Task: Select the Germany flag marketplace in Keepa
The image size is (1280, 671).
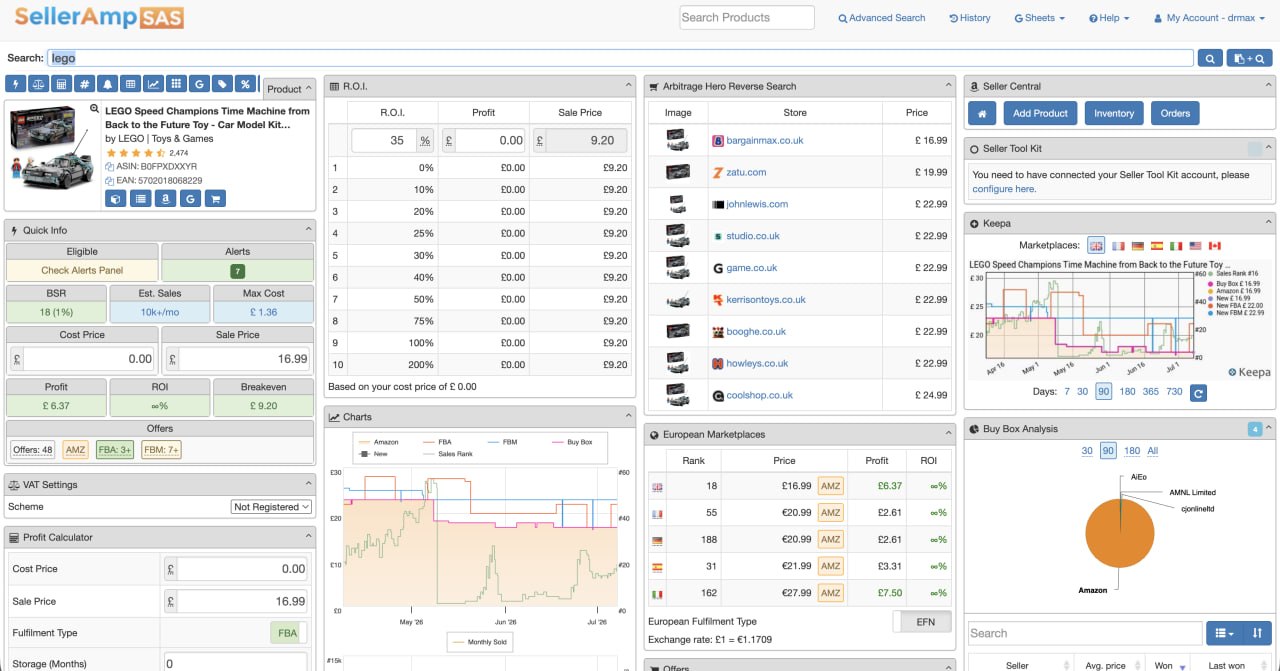Action: 1137,245
